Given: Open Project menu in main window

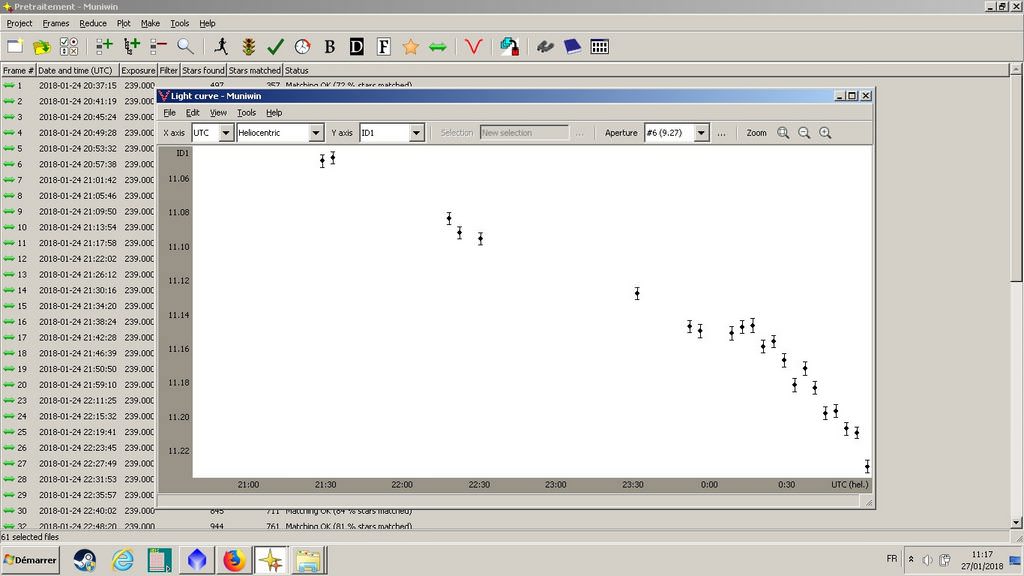Looking at the screenshot, I should pyautogui.click(x=19, y=23).
